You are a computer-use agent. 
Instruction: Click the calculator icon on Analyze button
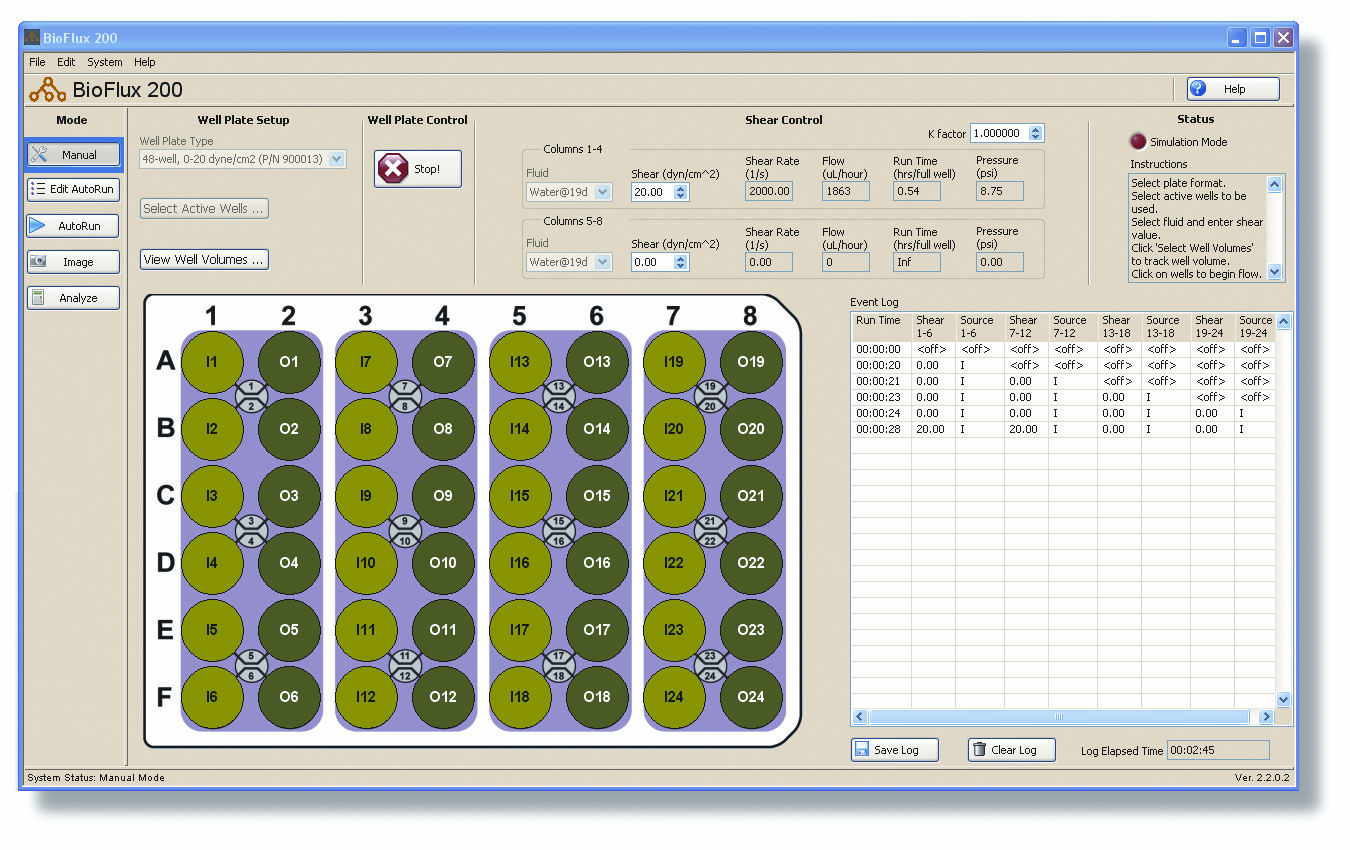click(38, 297)
